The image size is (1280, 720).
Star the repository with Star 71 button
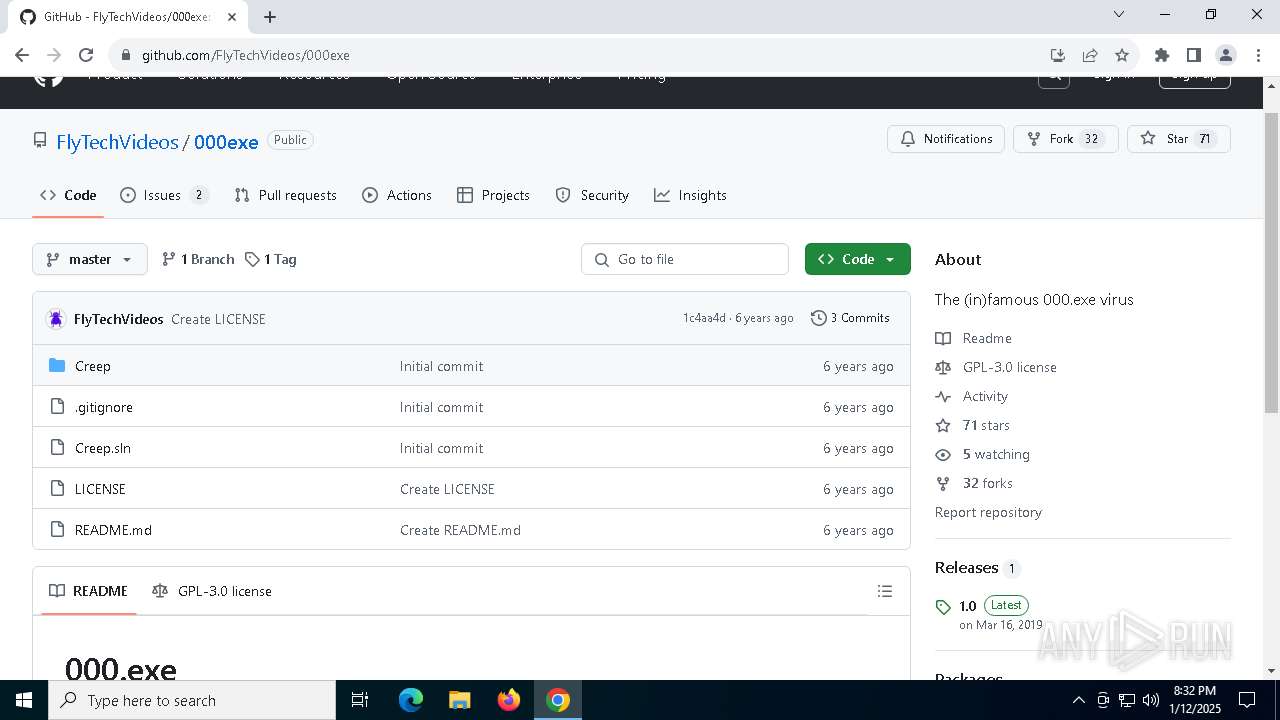1178,139
